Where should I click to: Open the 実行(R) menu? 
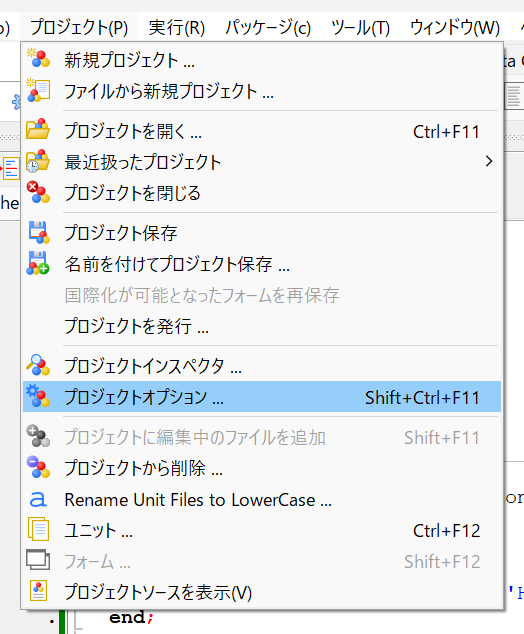pos(177,27)
